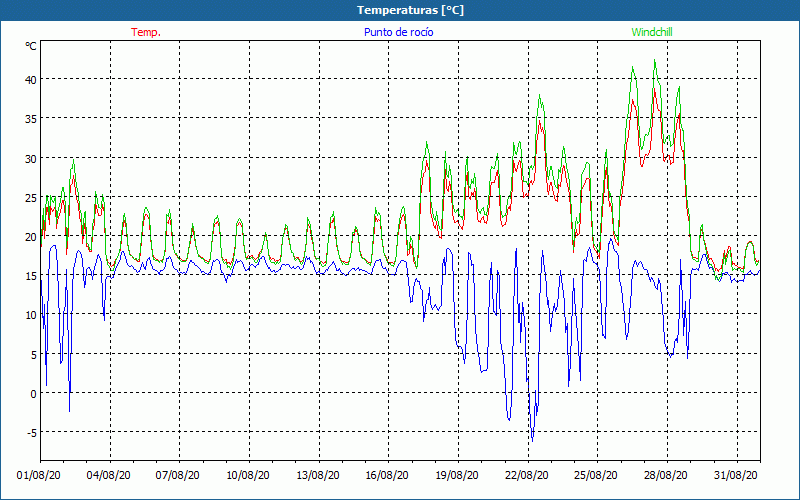800x500 pixels.
Task: Click the 0 value on the y-axis
Action: [34, 394]
